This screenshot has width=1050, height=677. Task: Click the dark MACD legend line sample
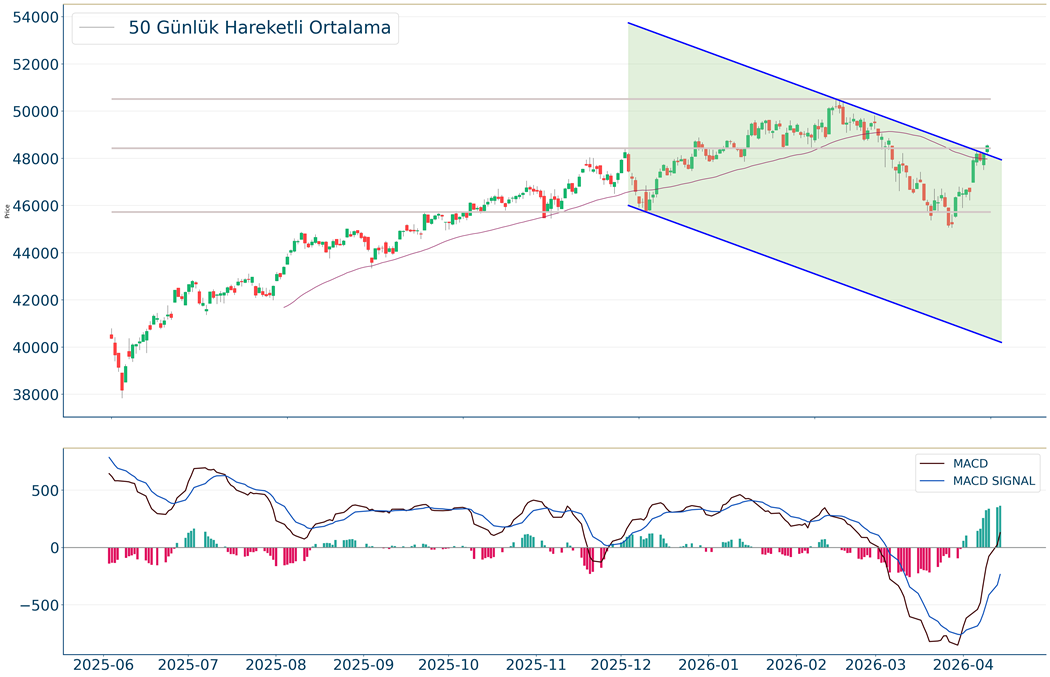click(x=933, y=463)
